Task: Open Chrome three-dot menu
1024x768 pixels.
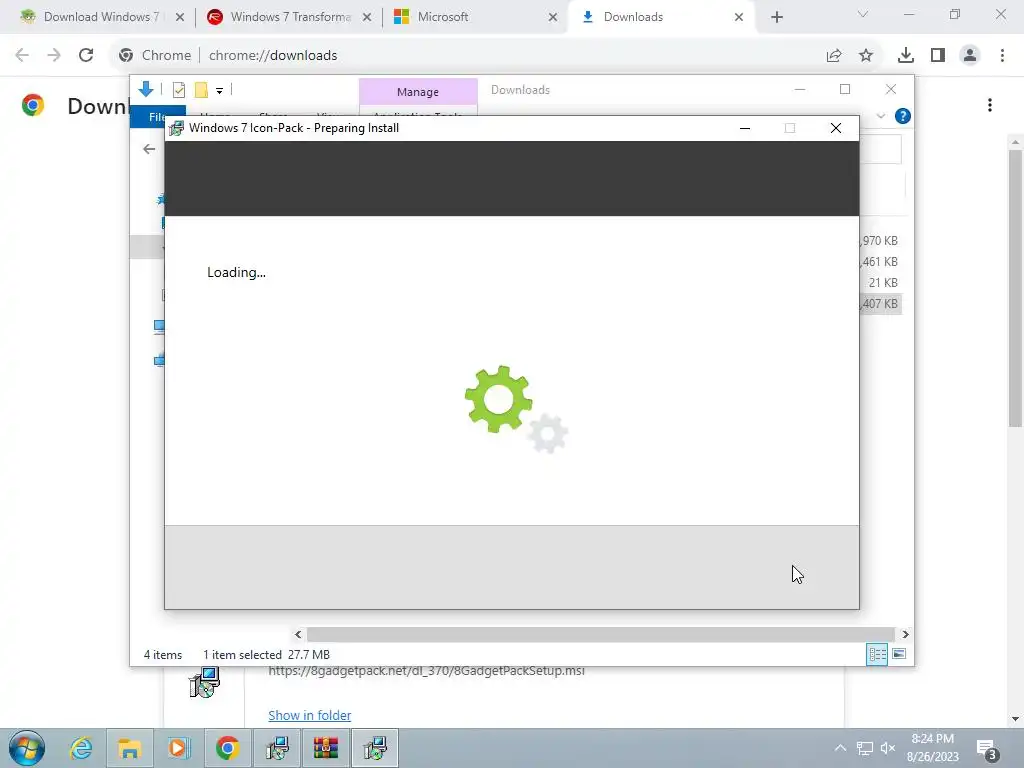Action: (x=1002, y=56)
